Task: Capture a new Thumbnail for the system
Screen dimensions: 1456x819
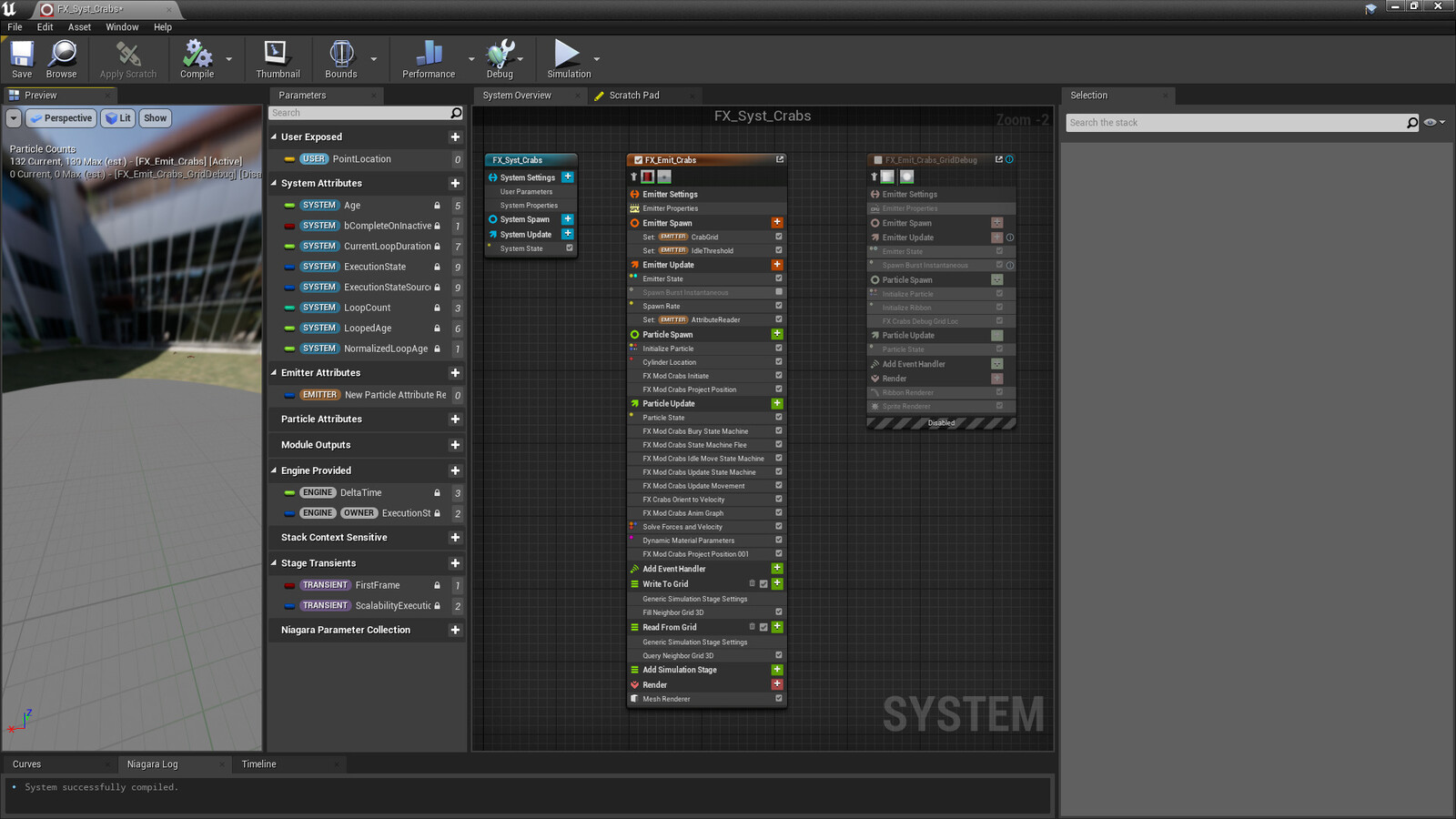Action: (277, 57)
